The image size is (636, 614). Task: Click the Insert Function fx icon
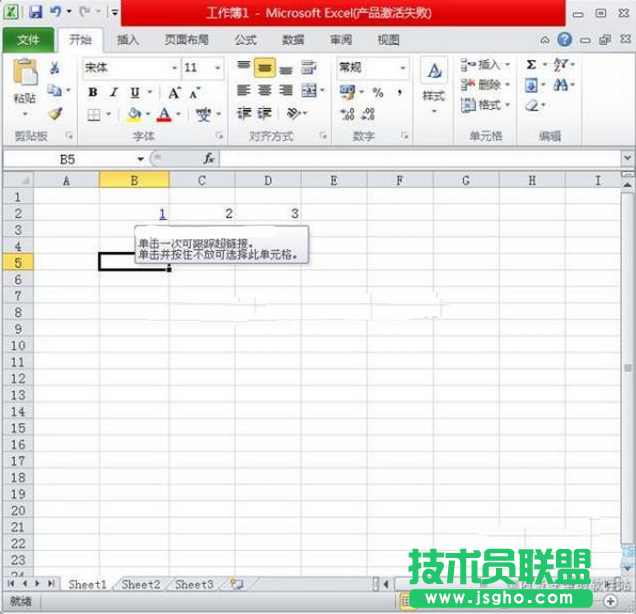209,158
